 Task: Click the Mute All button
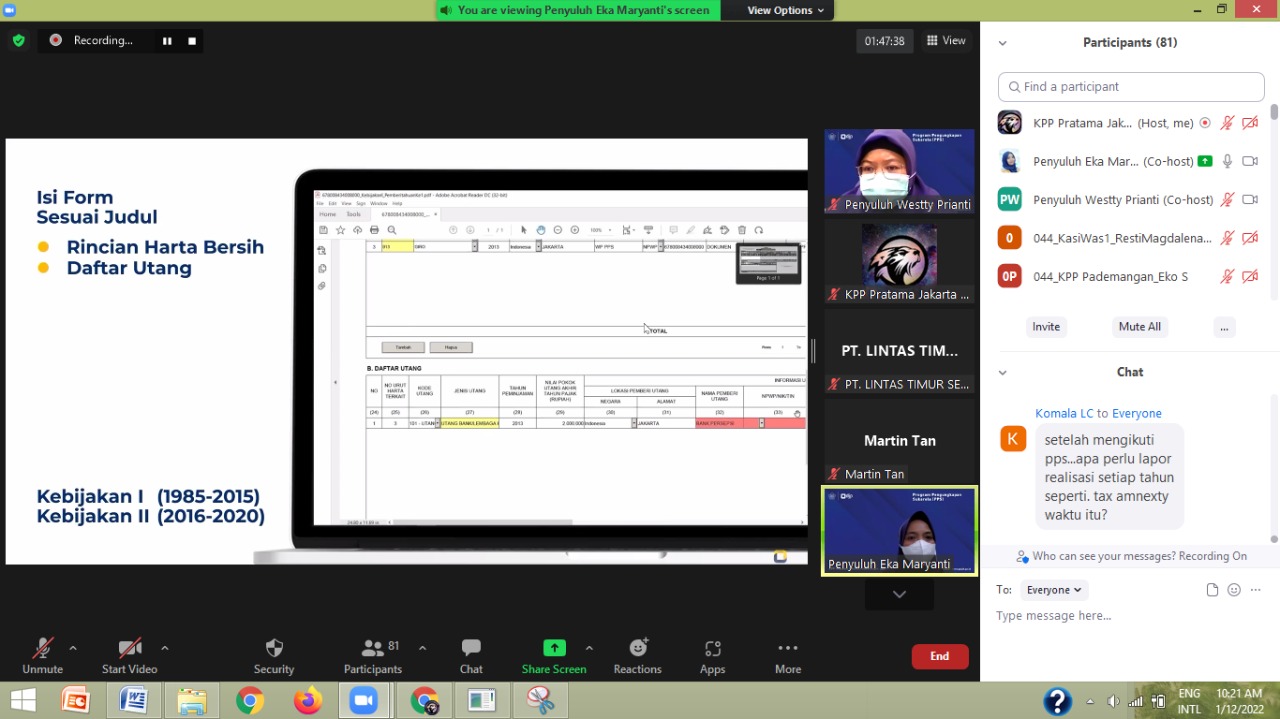coord(1139,327)
